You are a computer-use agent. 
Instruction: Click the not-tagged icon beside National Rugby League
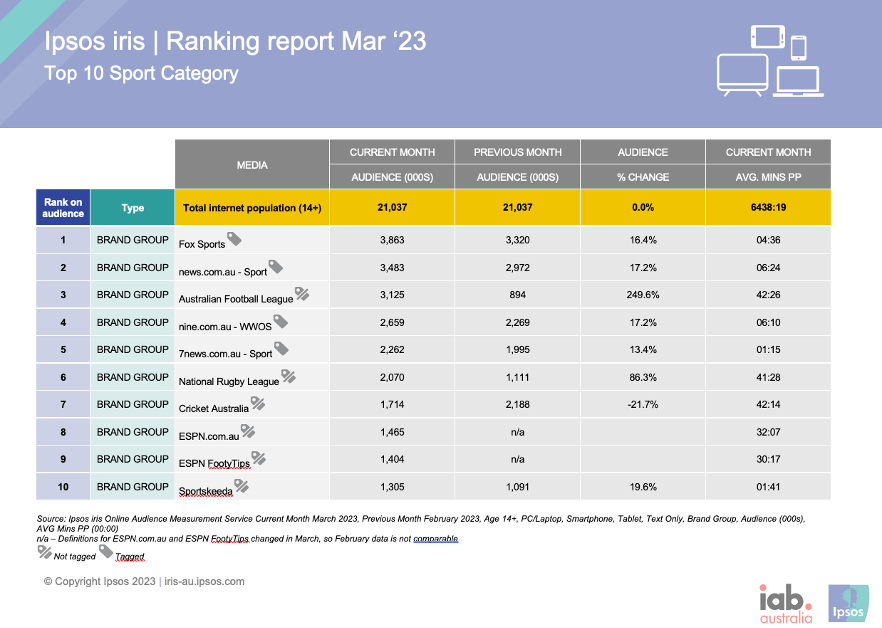288,376
